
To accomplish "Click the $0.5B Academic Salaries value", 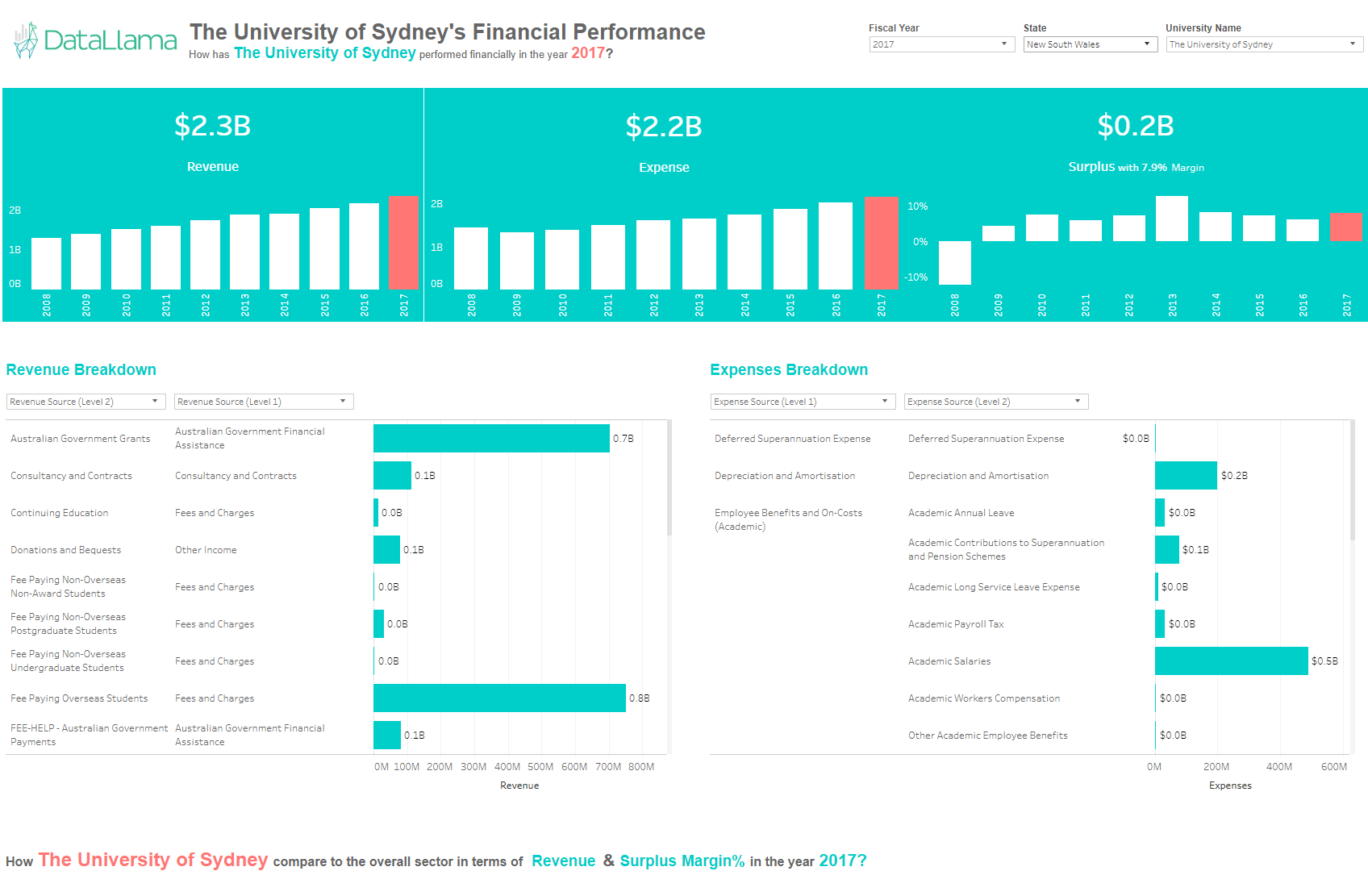I will point(1324,661).
